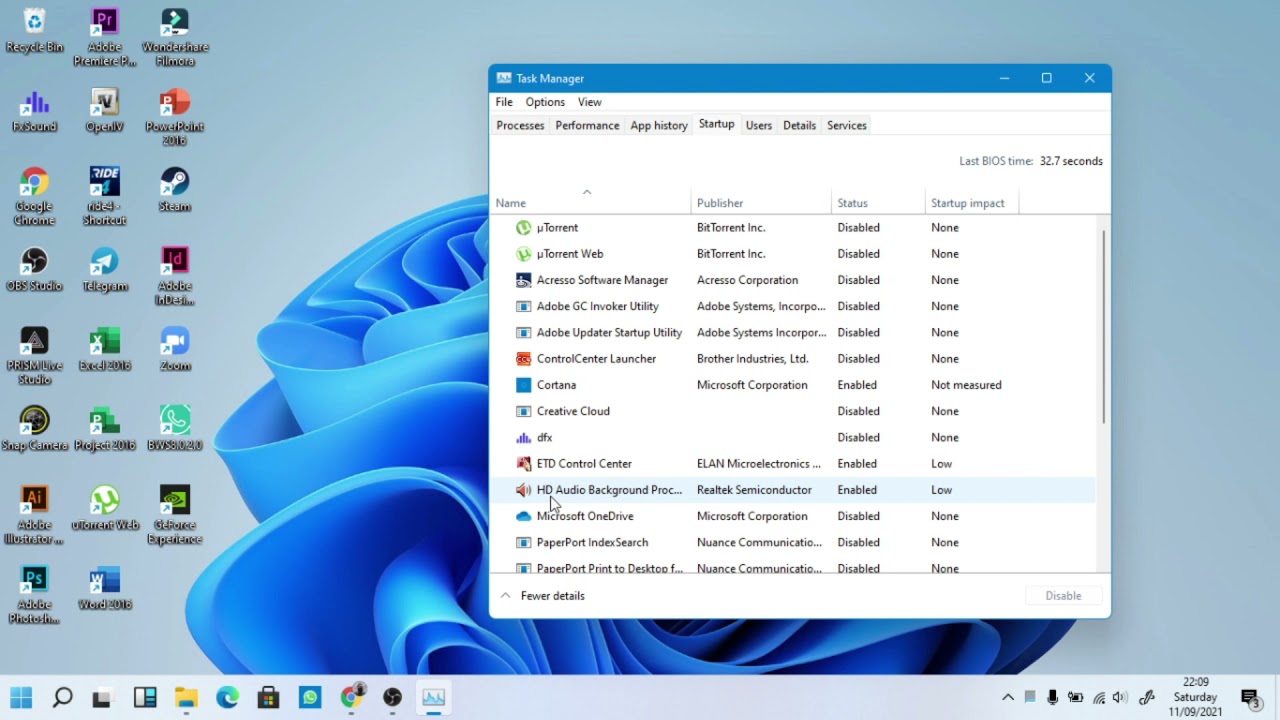Click the Task Manager title bar icon

(504, 78)
